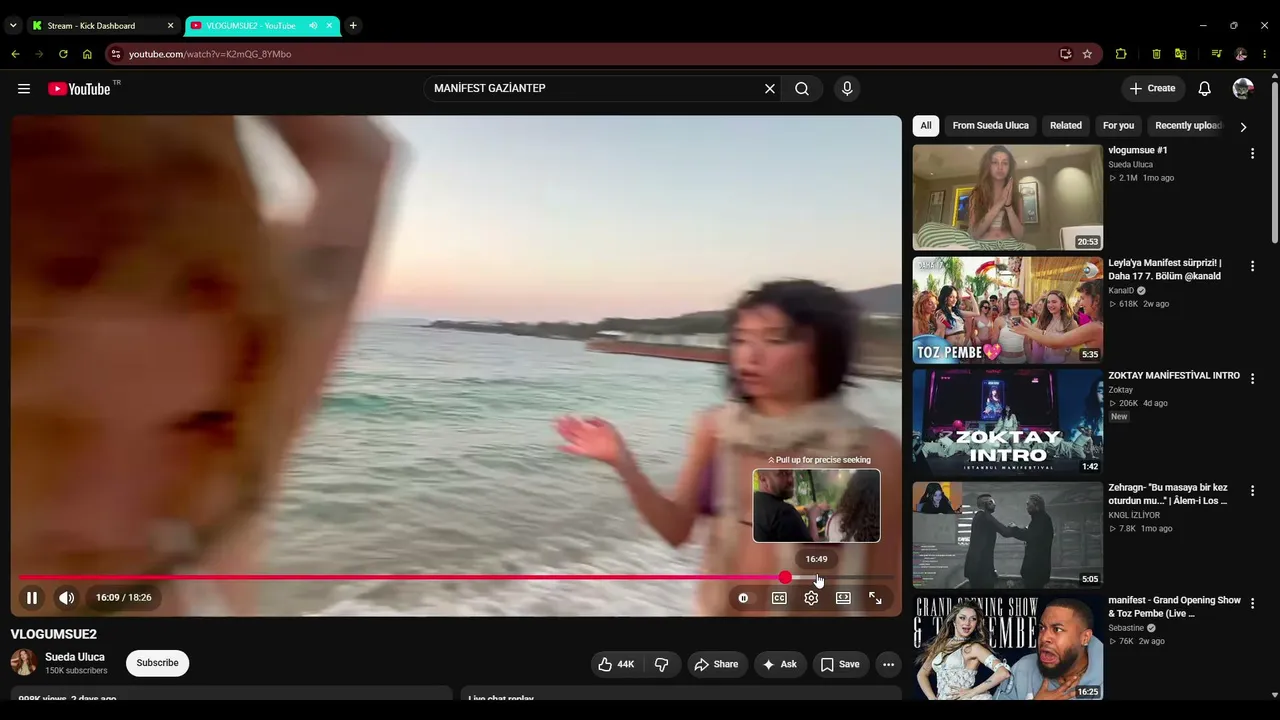
Task: Go to YouTube home via logo
Action: click(79, 89)
